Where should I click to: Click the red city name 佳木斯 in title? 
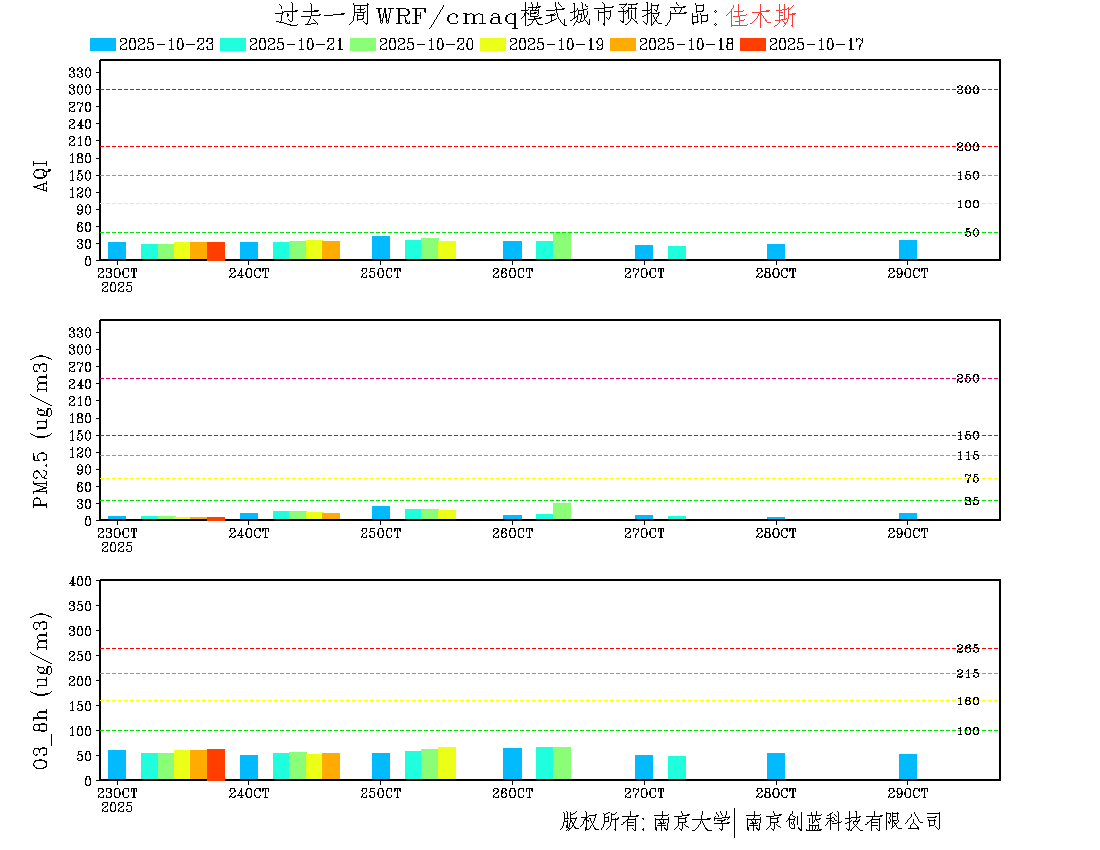[762, 16]
